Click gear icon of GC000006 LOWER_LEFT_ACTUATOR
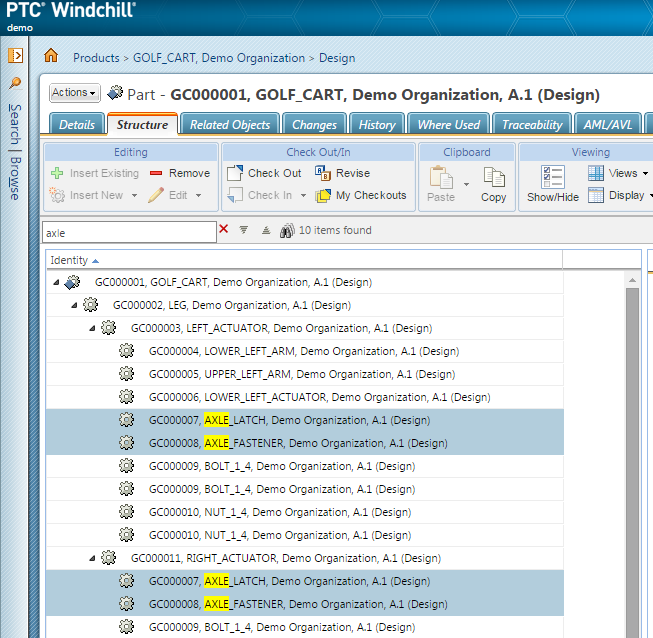This screenshot has width=653, height=638. tap(126, 396)
